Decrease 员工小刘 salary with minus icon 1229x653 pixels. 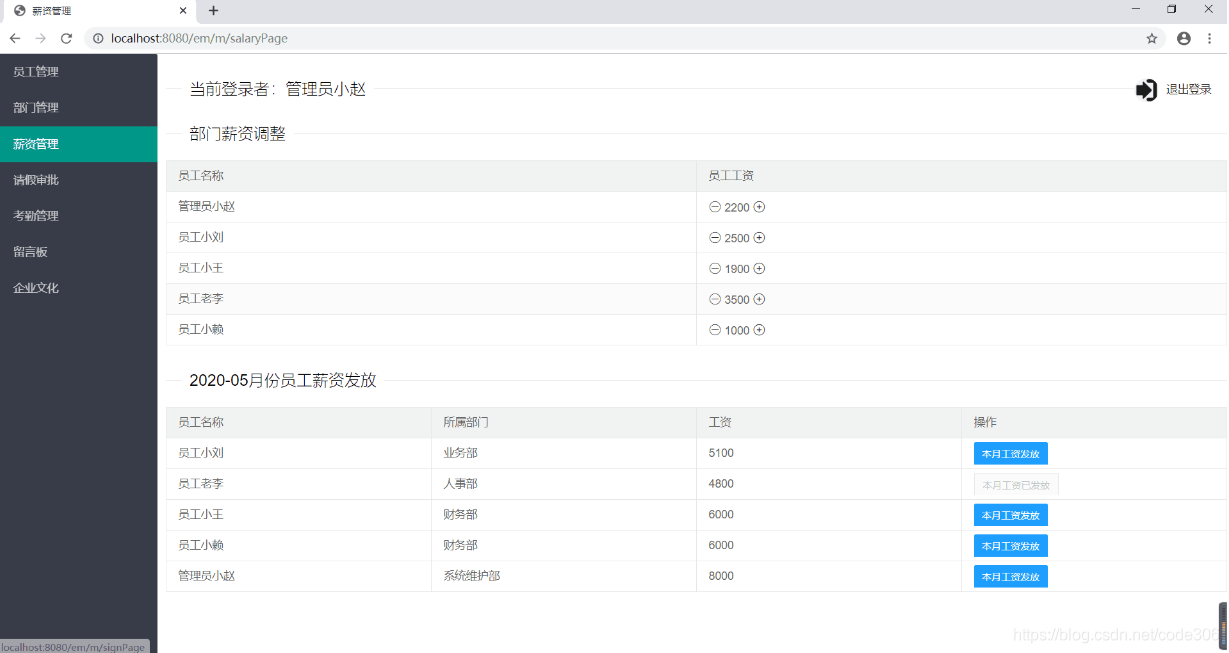(715, 238)
